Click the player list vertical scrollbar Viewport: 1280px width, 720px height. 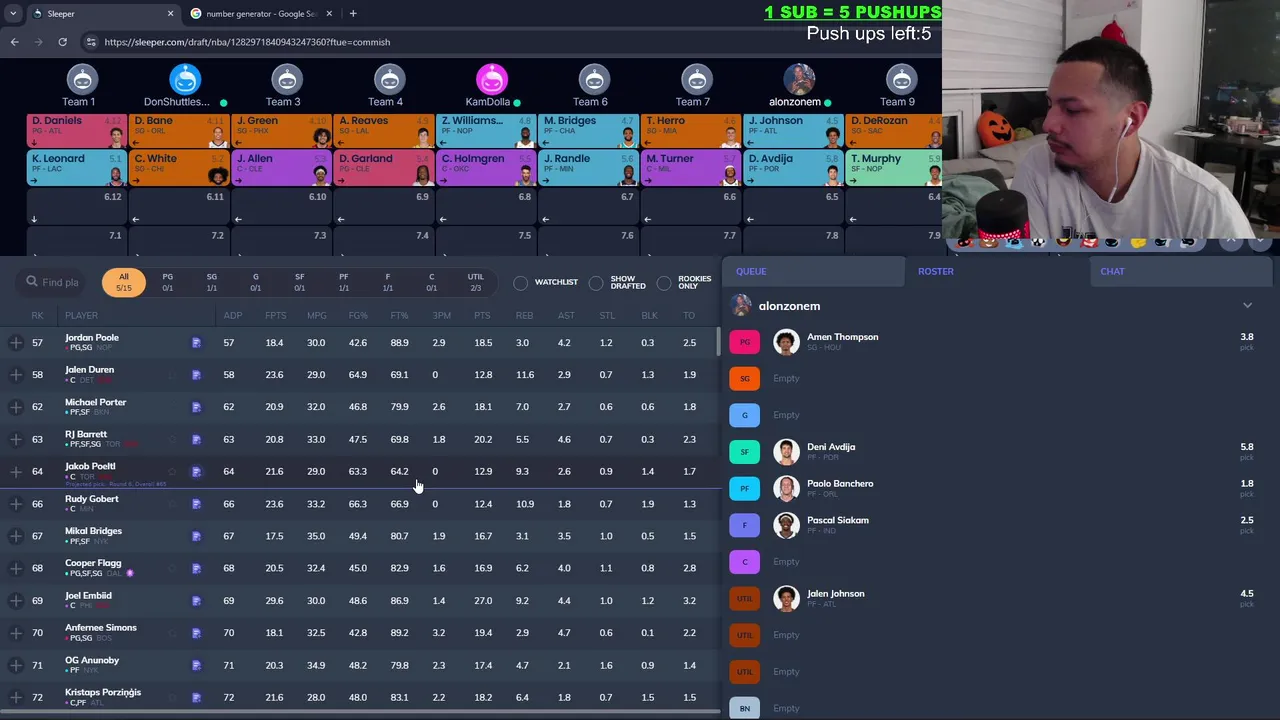(718, 340)
